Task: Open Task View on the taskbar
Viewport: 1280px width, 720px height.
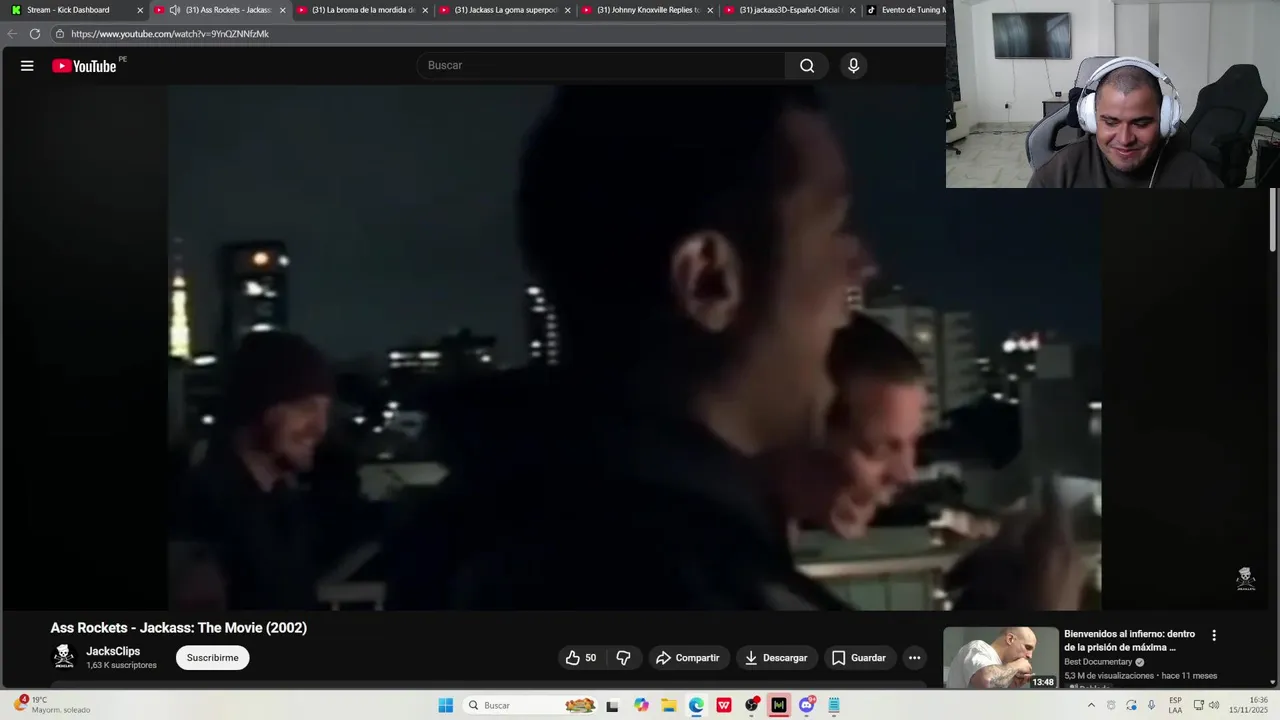Action: tap(613, 705)
